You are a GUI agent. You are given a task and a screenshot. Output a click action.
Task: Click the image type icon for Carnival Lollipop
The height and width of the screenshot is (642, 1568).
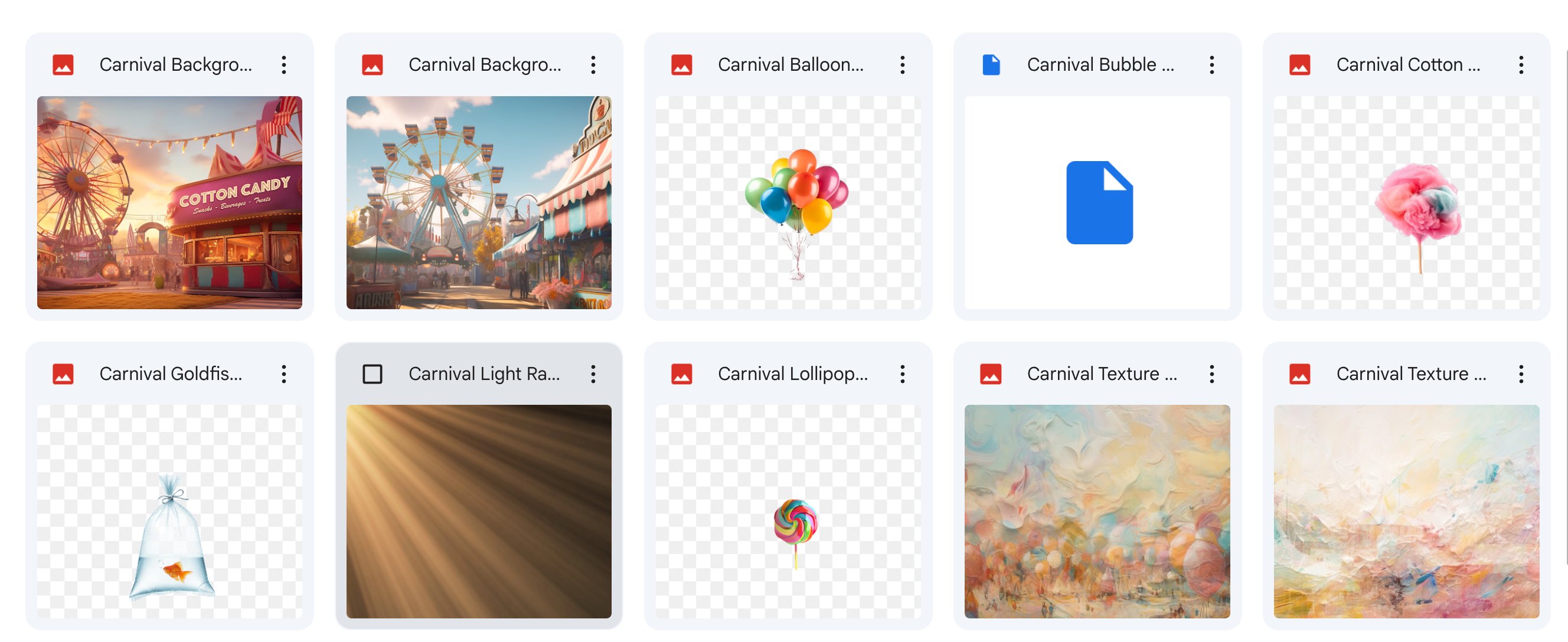[681, 374]
